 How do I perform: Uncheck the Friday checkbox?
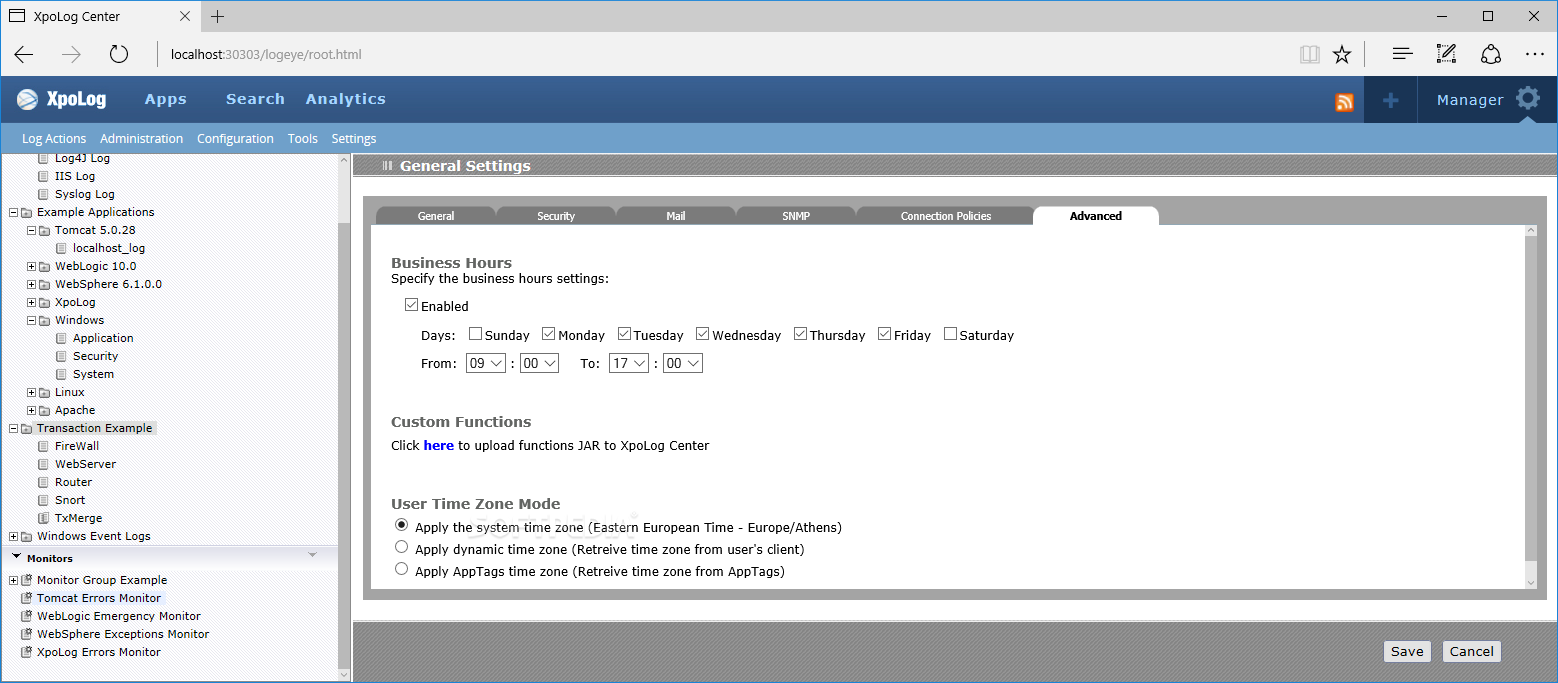click(x=885, y=334)
